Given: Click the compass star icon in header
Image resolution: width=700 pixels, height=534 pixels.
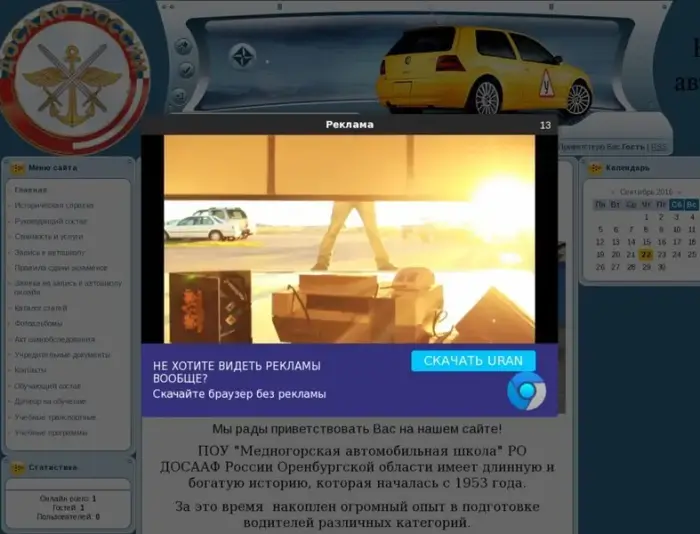Looking at the screenshot, I should click(x=242, y=57).
